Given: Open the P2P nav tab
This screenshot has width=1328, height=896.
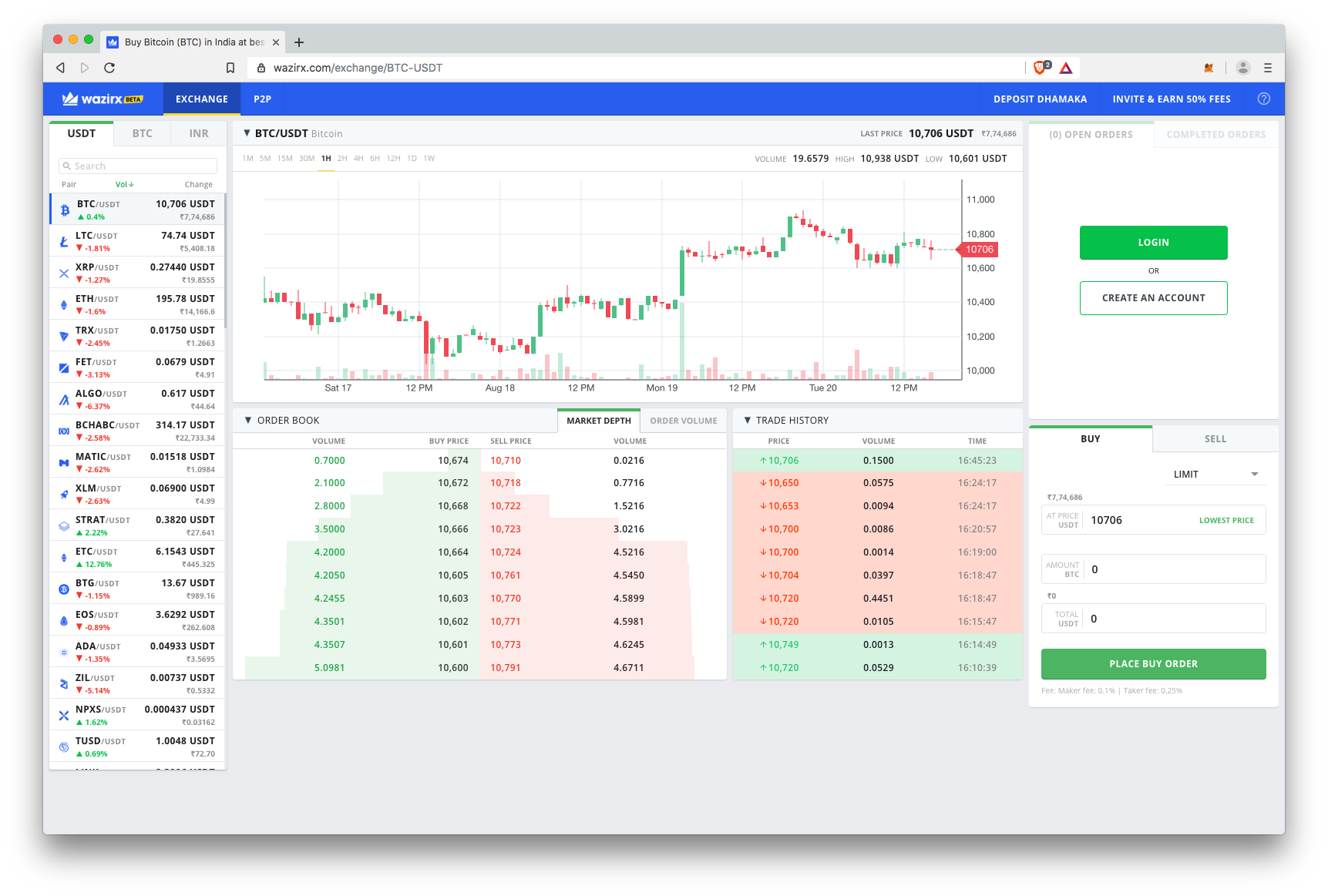Looking at the screenshot, I should (262, 99).
